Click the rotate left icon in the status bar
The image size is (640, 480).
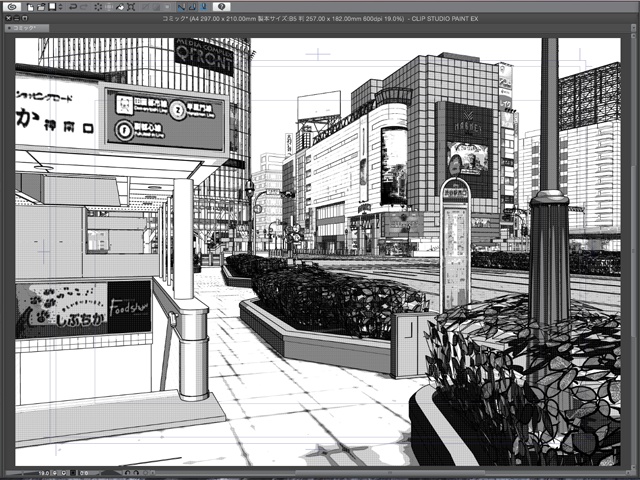127,473
